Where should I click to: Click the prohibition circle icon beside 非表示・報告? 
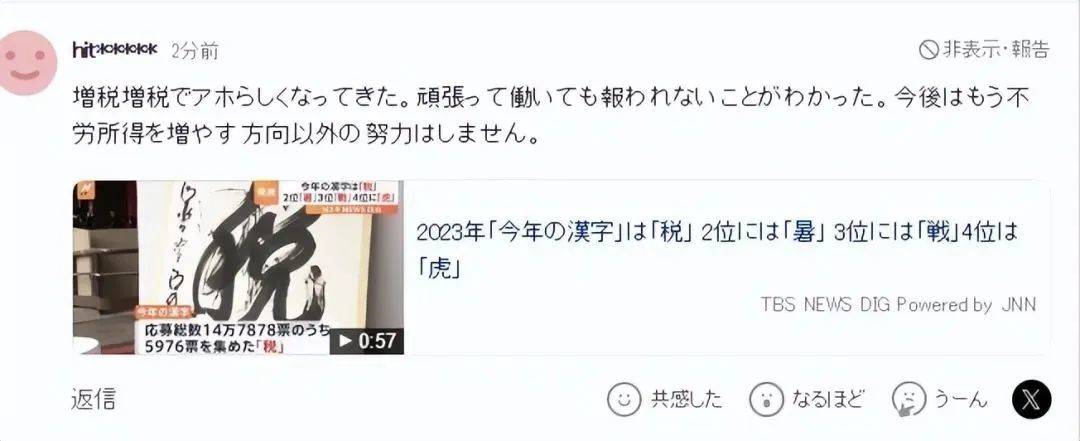click(x=929, y=49)
